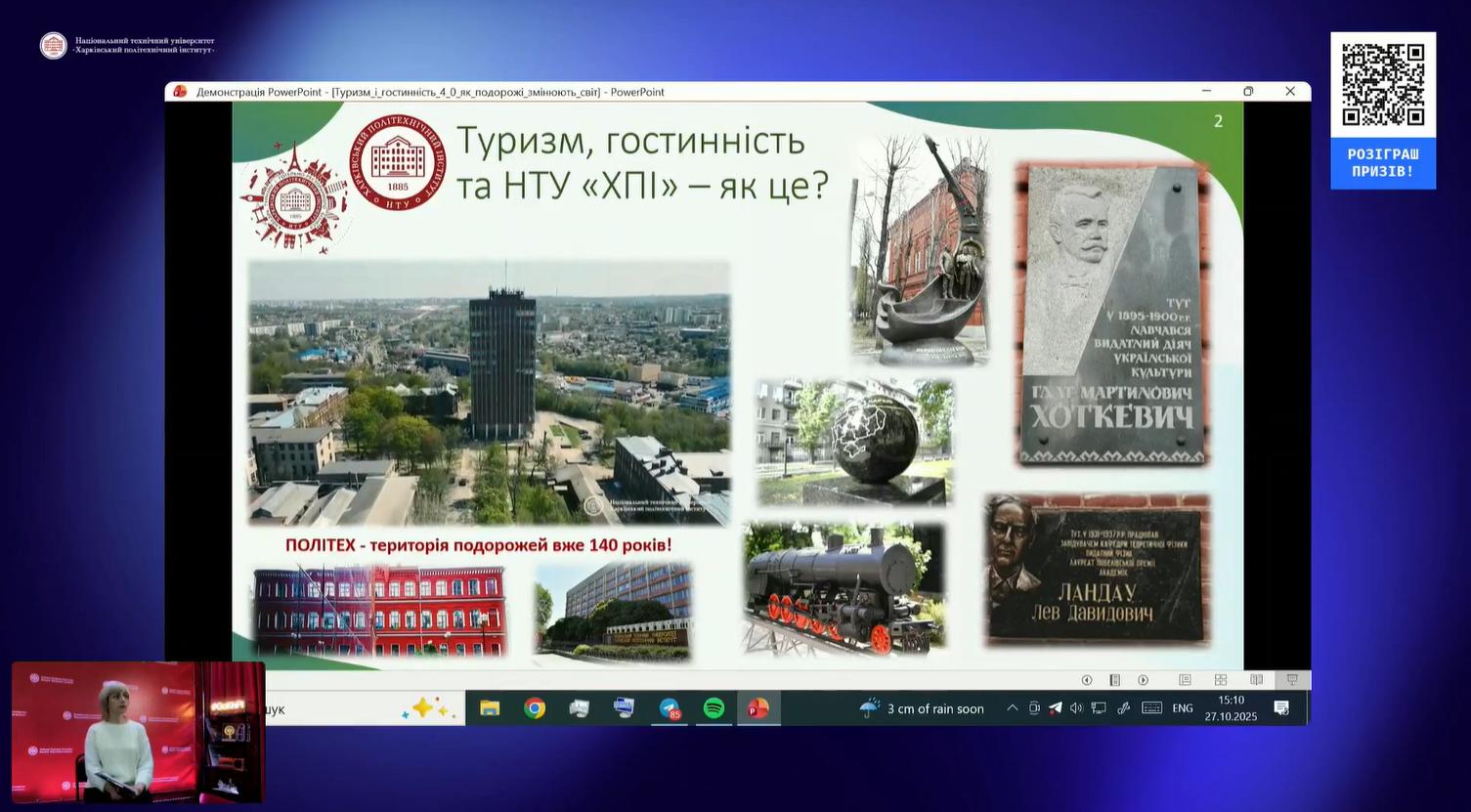Select the Slide Show view button
Image resolution: width=1471 pixels, height=812 pixels.
coord(1292,680)
